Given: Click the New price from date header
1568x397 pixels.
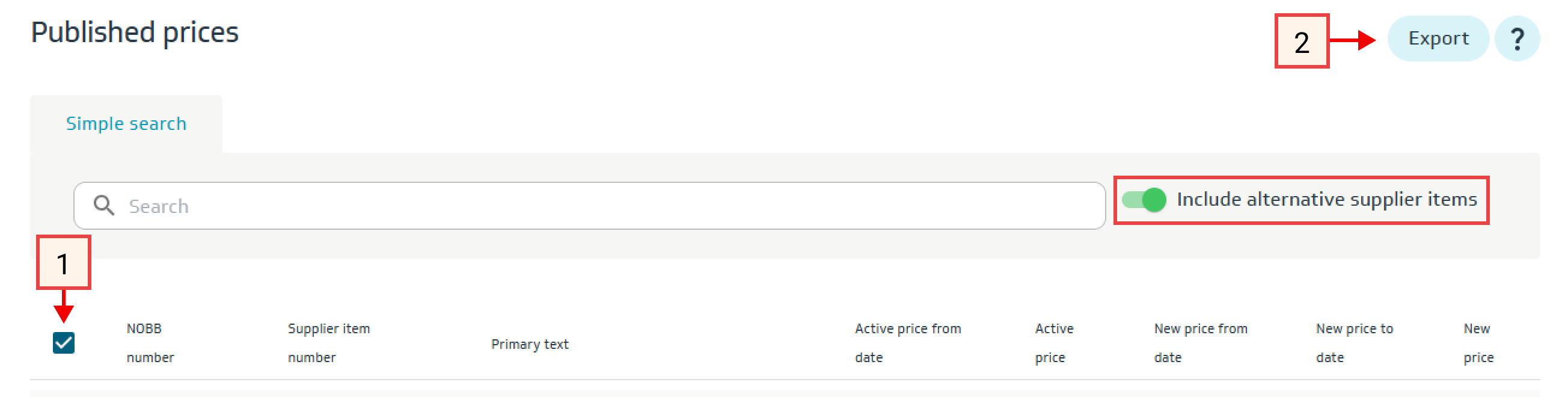Looking at the screenshot, I should click(x=1200, y=343).
